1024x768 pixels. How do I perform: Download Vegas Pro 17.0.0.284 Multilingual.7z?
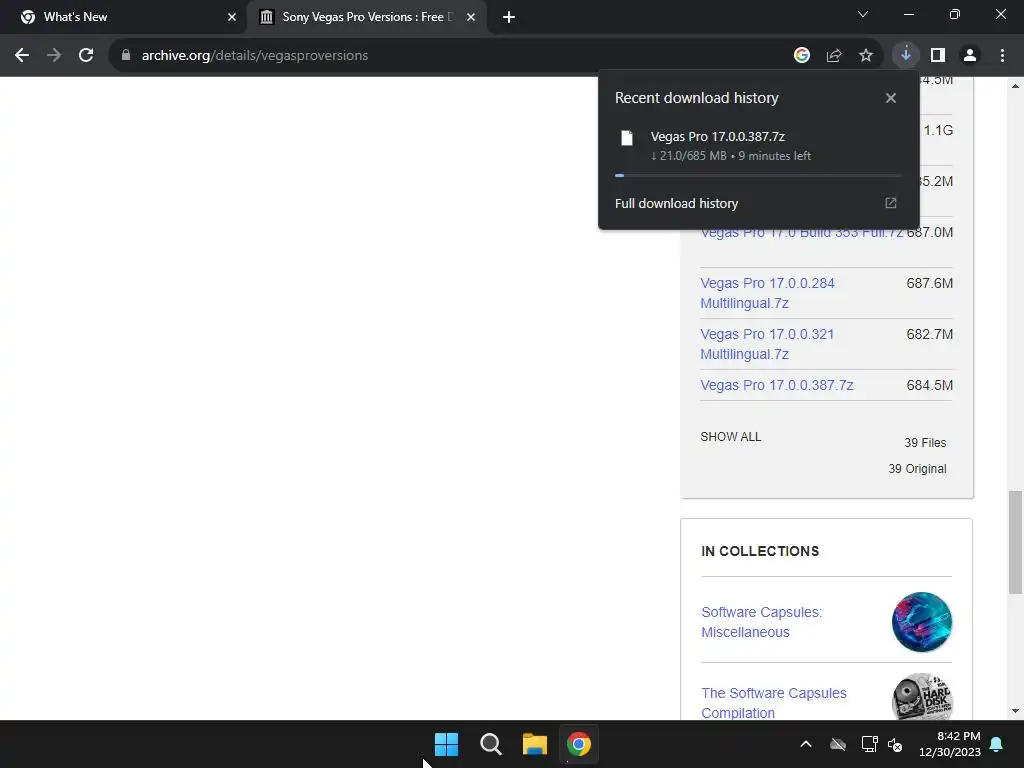[x=767, y=293]
